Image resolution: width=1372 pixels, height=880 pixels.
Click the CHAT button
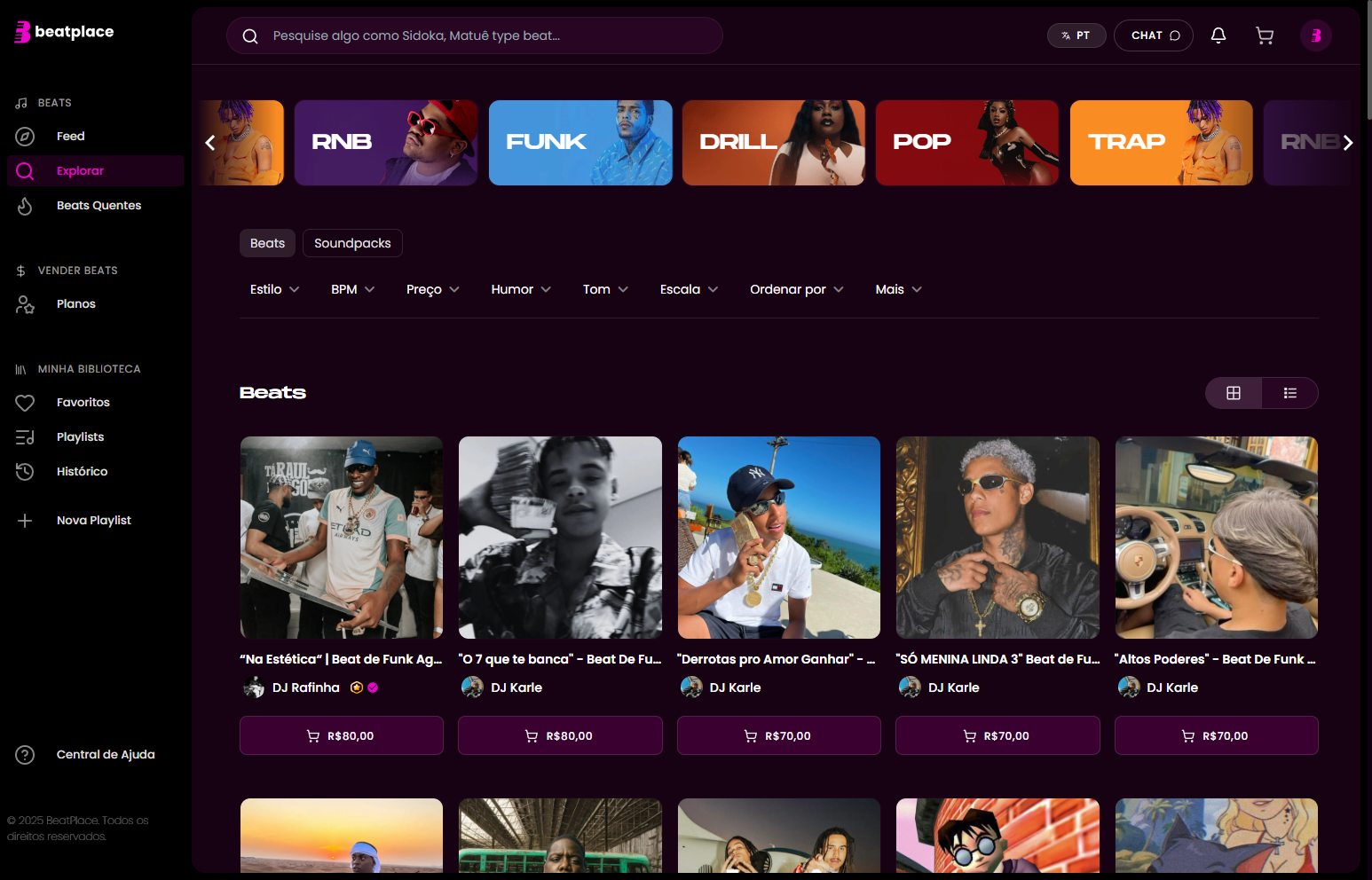1155,35
